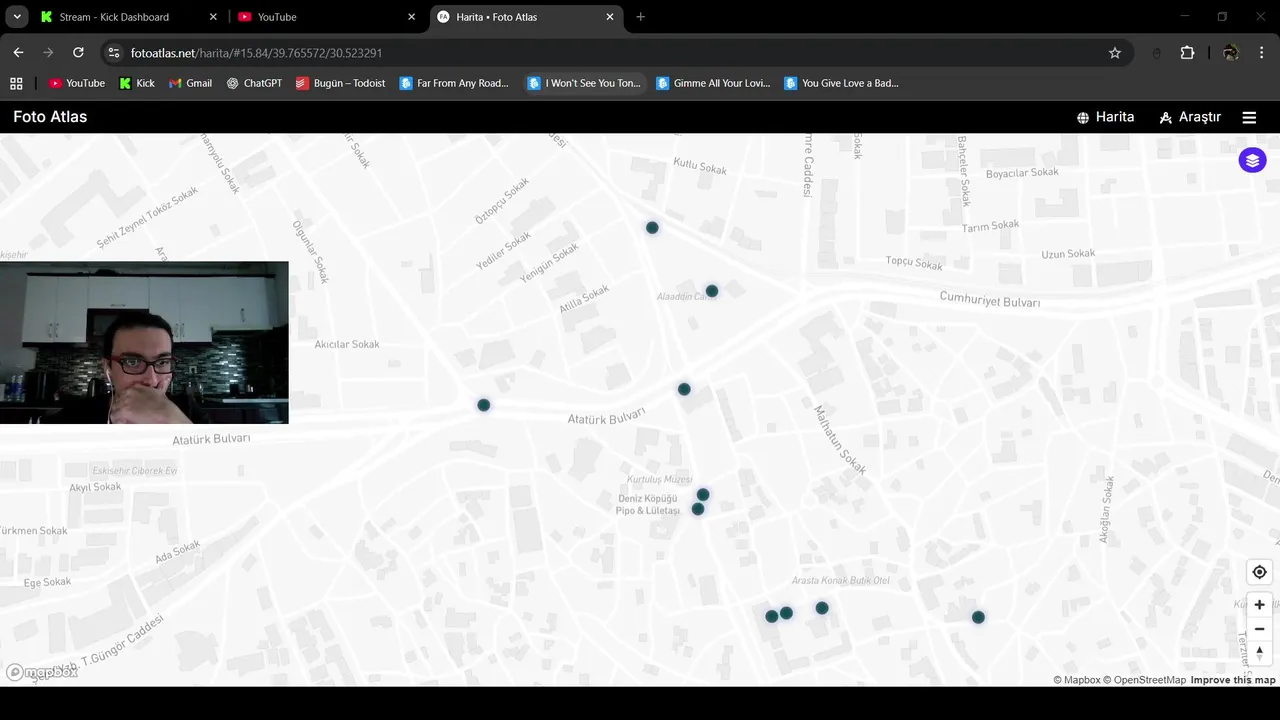Image resolution: width=1280 pixels, height=720 pixels.
Task: Close the Harita • Foto Atlas tab
Action: (x=610, y=17)
